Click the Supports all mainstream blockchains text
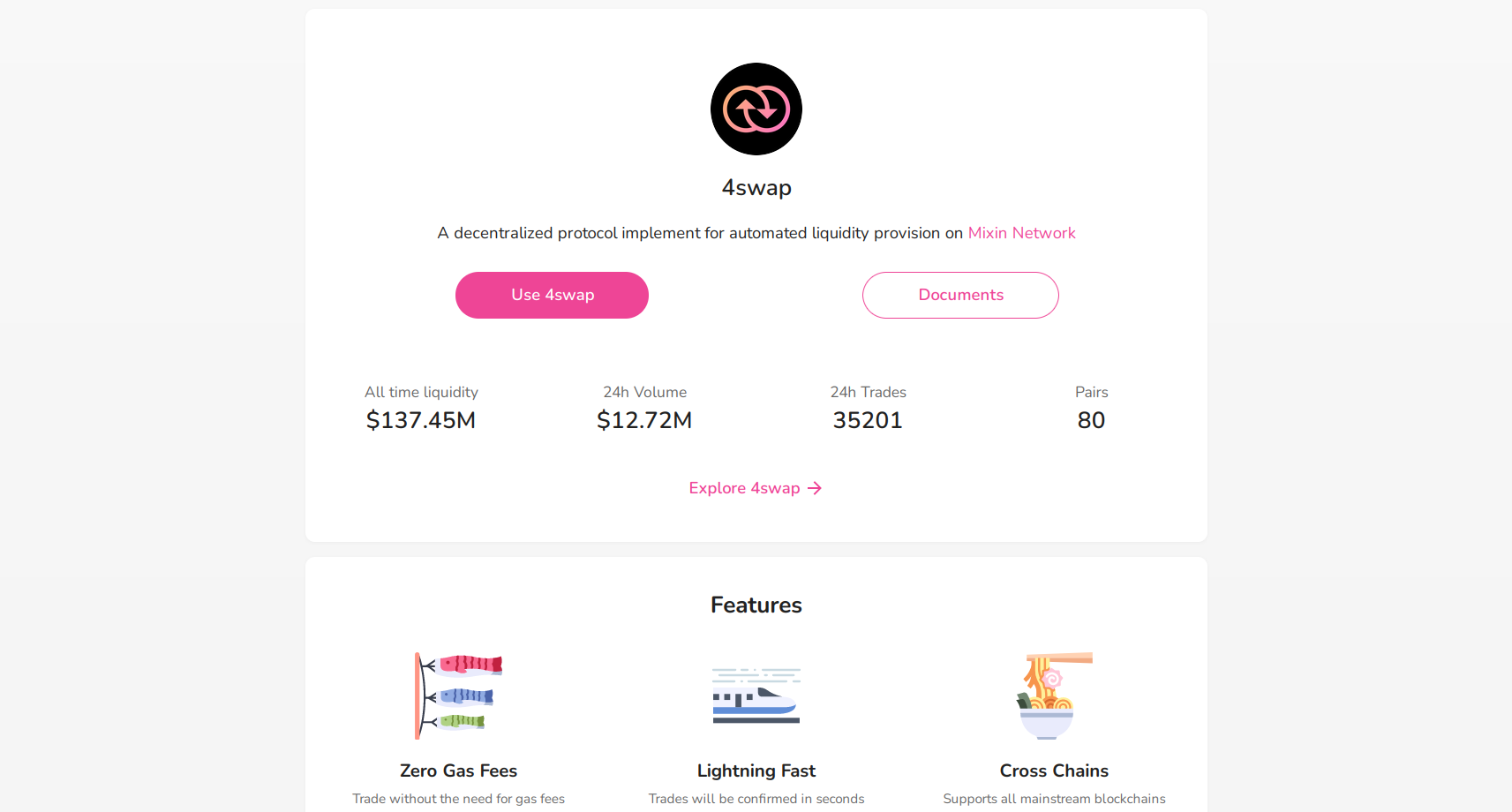 [1054, 799]
